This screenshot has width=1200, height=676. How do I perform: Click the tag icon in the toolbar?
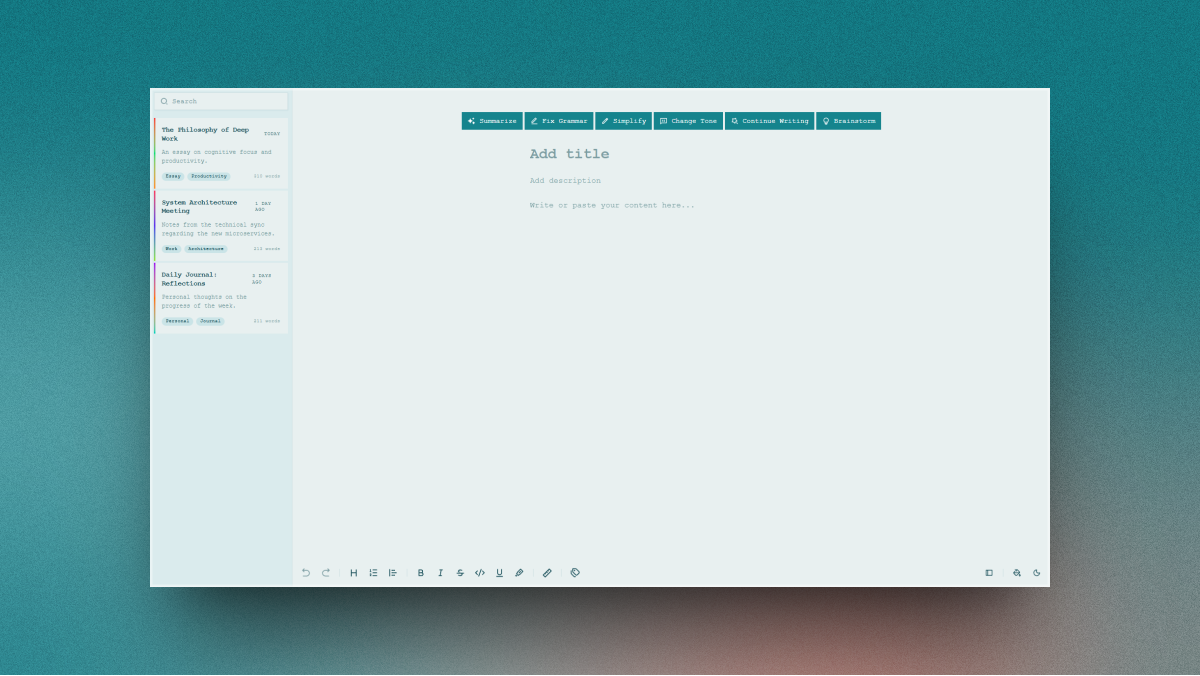pos(575,572)
